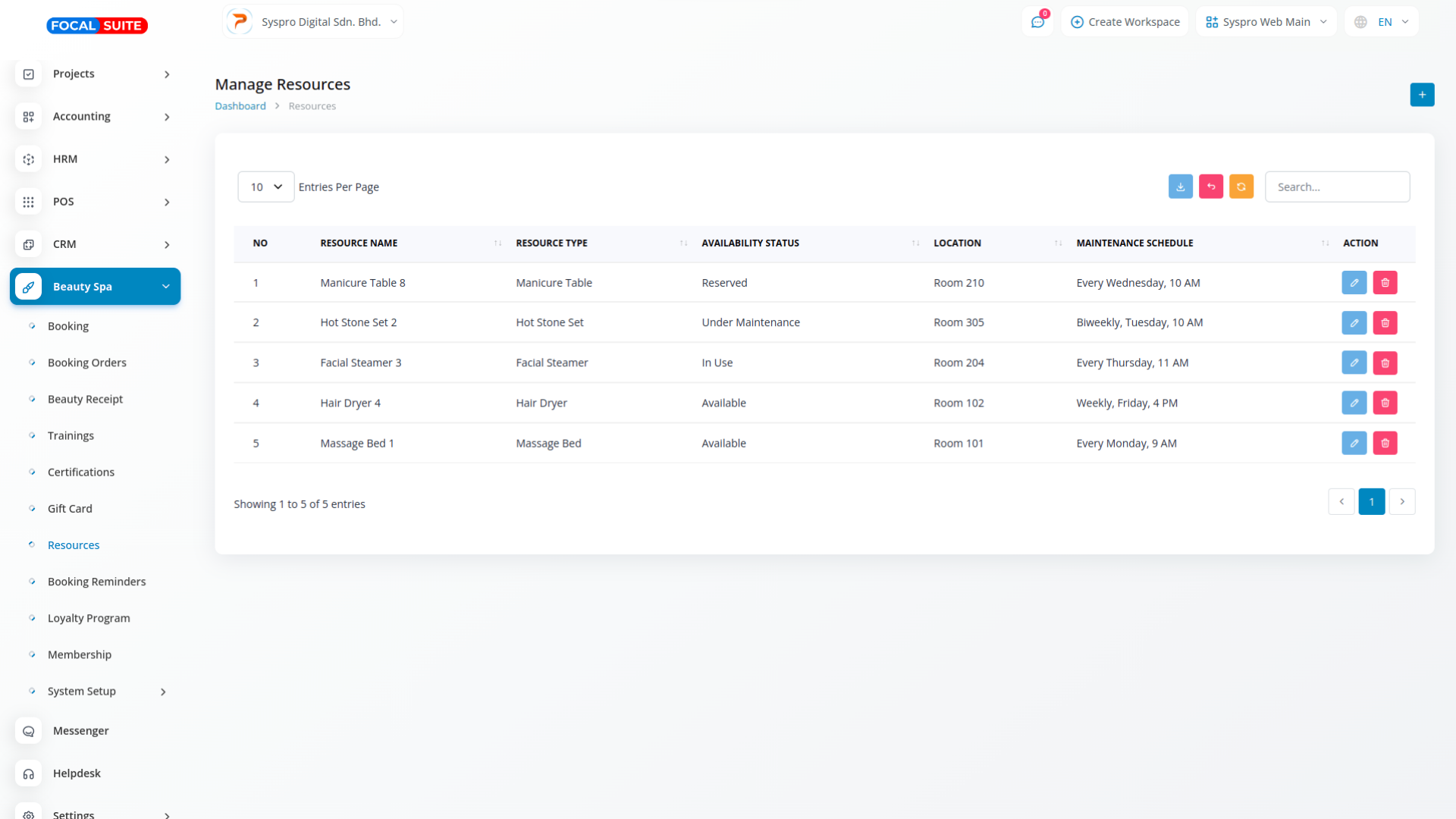Open Booking Orders in sidebar
Image resolution: width=1456 pixels, height=819 pixels.
point(86,362)
